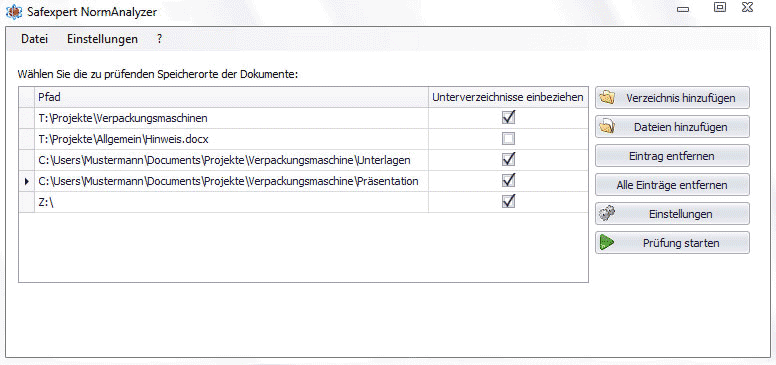Start the check with Prüfung starten
Viewport: 776px width, 365px height.
pos(672,243)
